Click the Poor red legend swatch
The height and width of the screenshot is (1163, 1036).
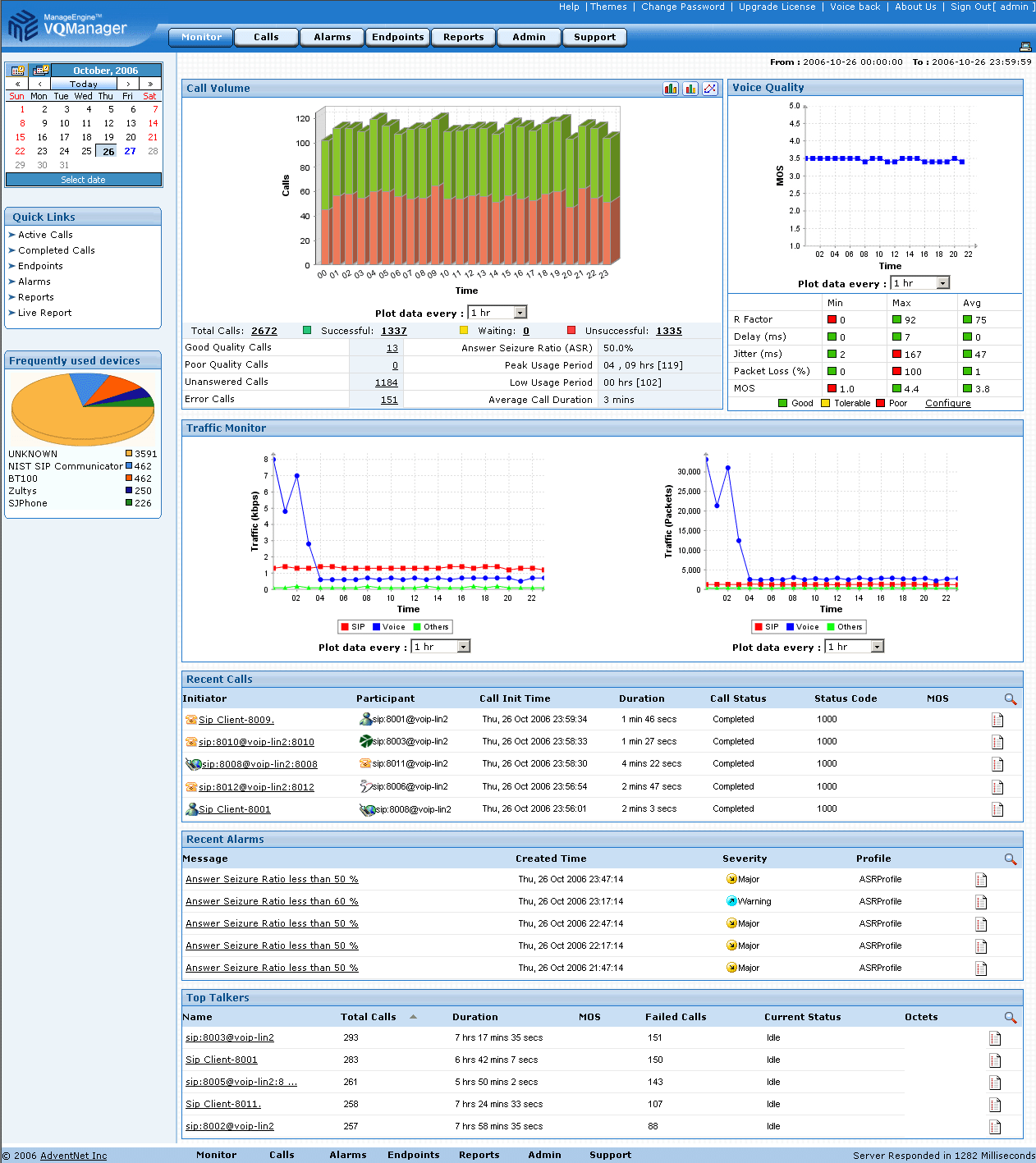(x=881, y=403)
